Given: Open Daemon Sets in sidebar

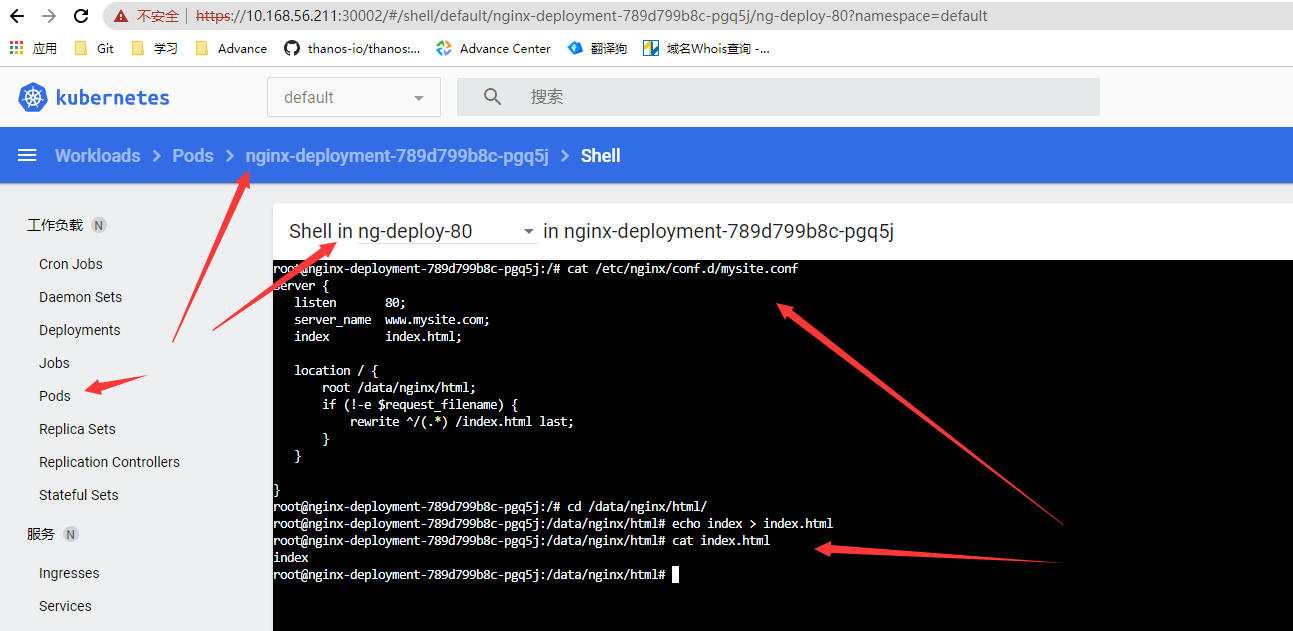Looking at the screenshot, I should click(80, 297).
